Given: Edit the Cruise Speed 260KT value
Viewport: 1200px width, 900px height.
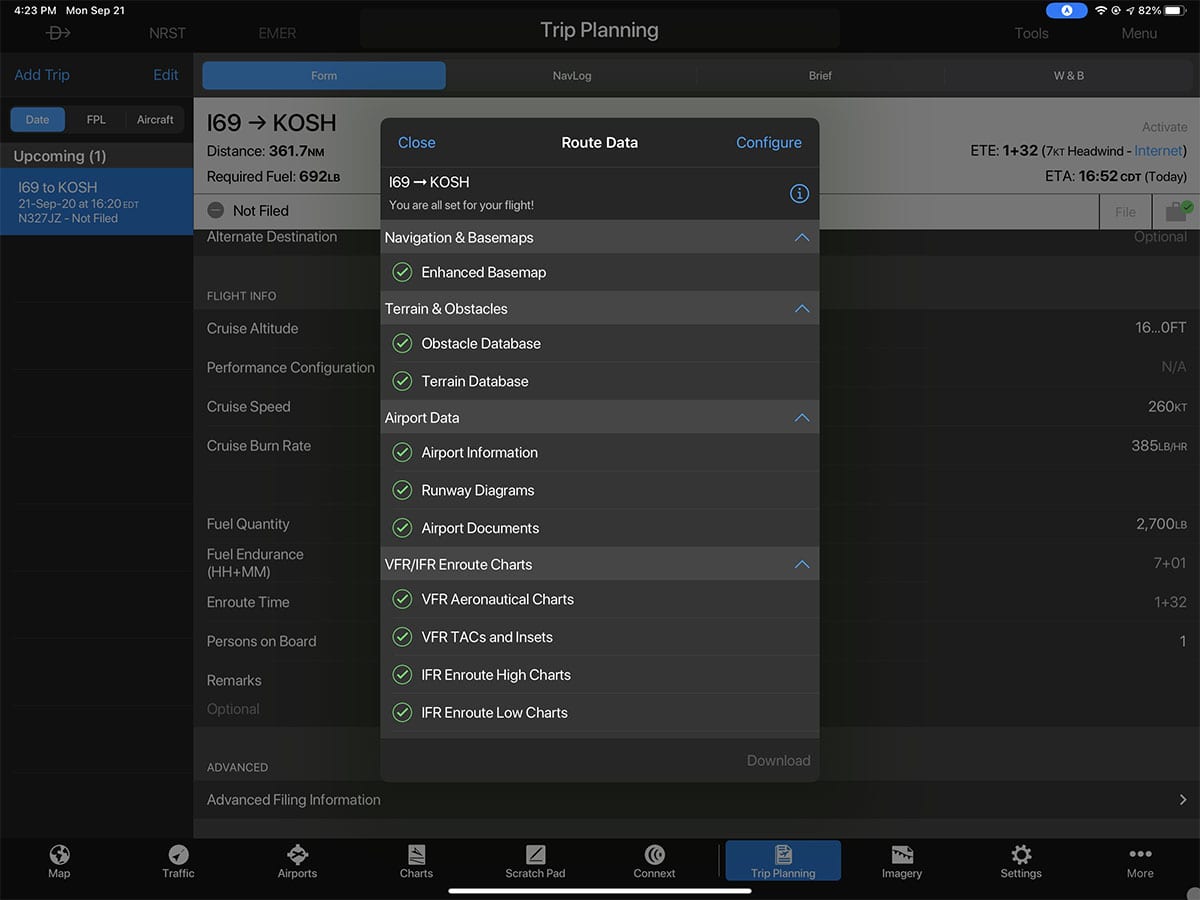Looking at the screenshot, I should point(1167,407).
